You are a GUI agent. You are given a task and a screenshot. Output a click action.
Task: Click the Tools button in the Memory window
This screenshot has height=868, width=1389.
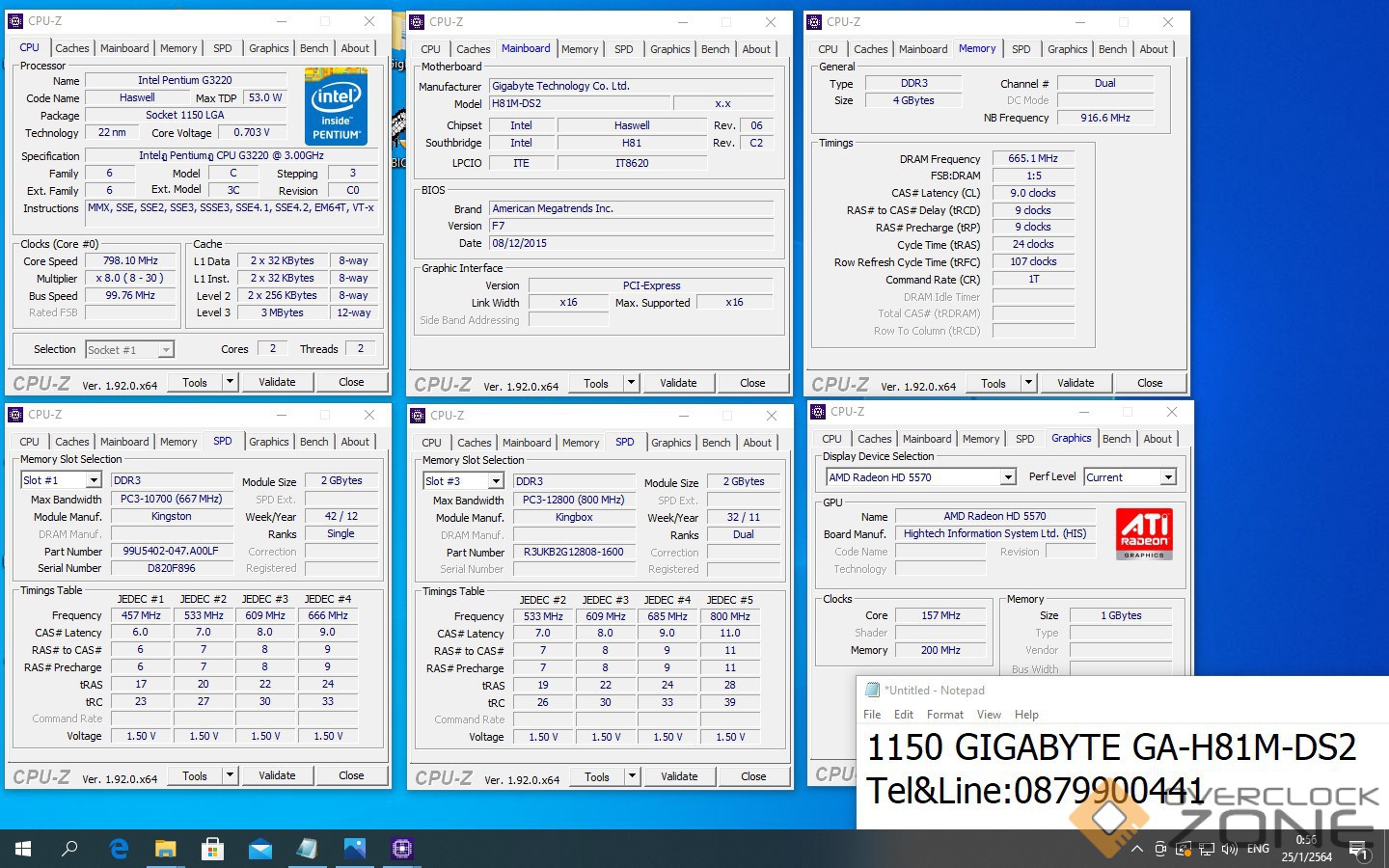[x=994, y=383]
